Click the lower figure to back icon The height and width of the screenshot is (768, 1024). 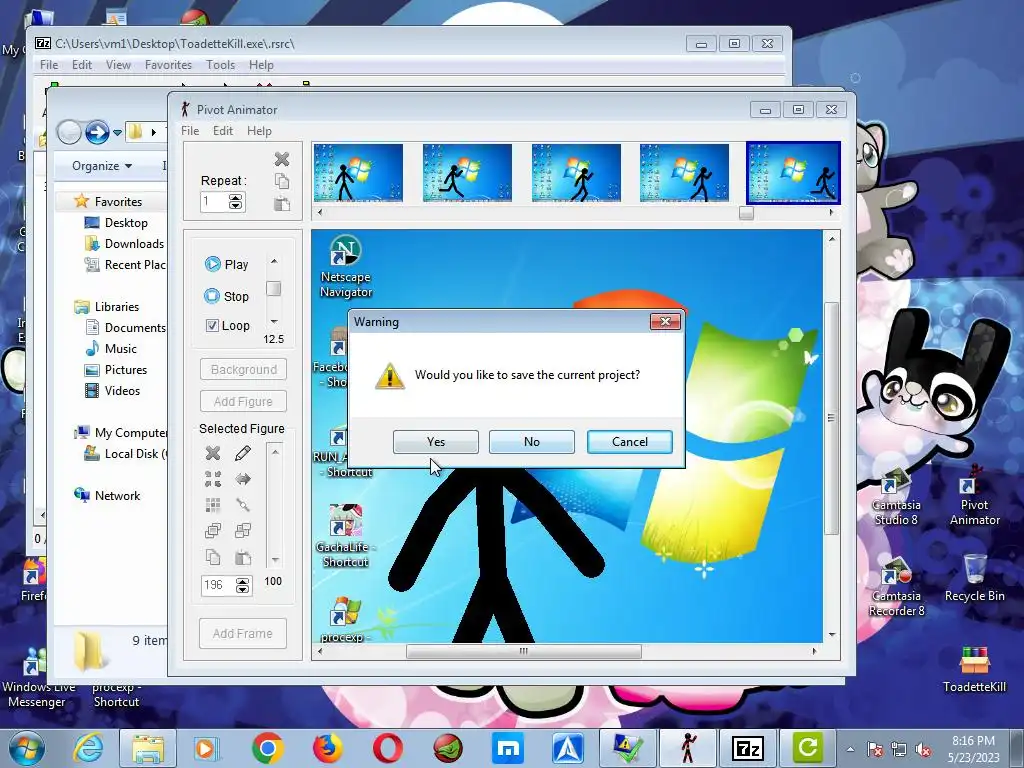tap(243, 531)
